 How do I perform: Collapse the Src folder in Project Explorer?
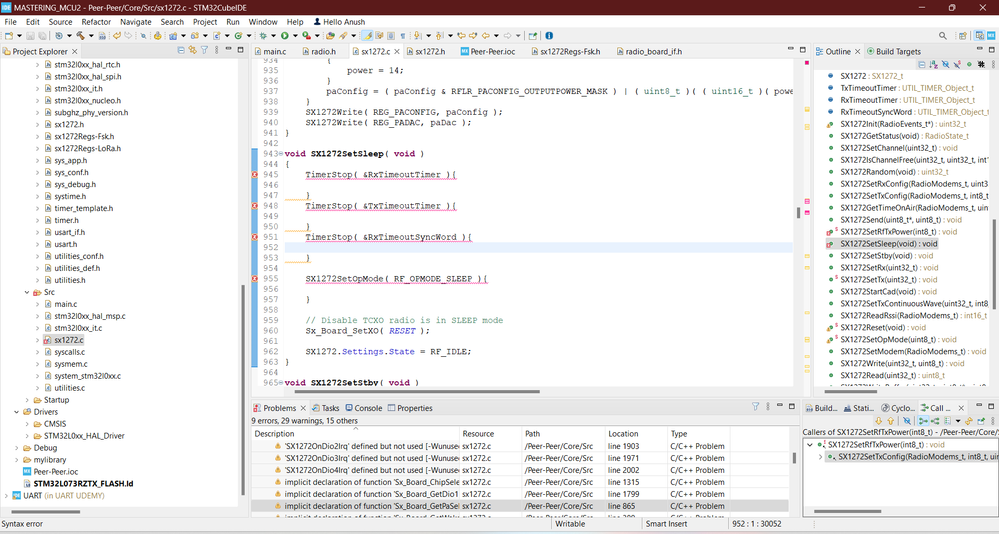point(27,292)
